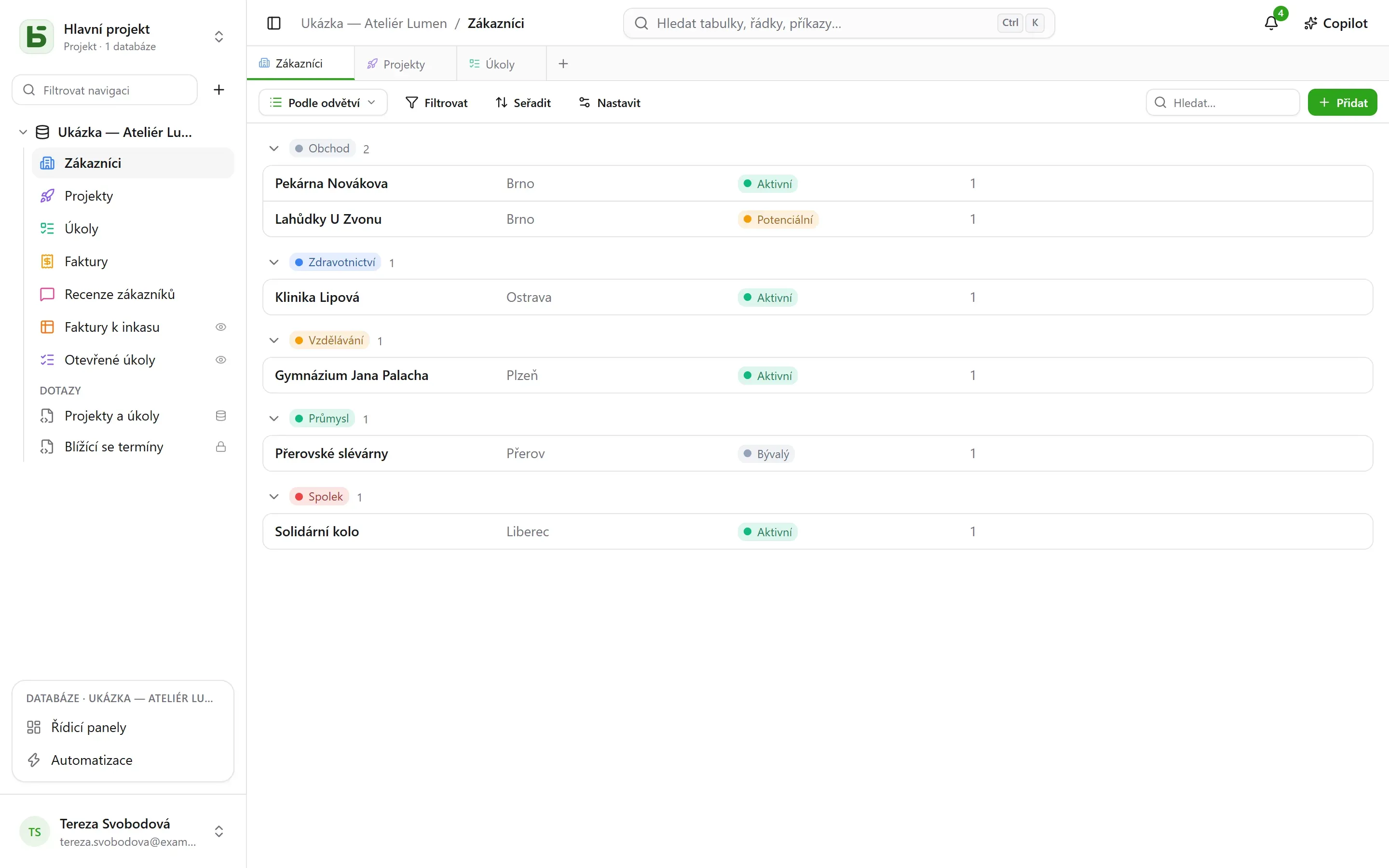Click the Potenciální status on Lahůdky U Zvonu
Screen dimensions: 1389x868
tap(778, 219)
